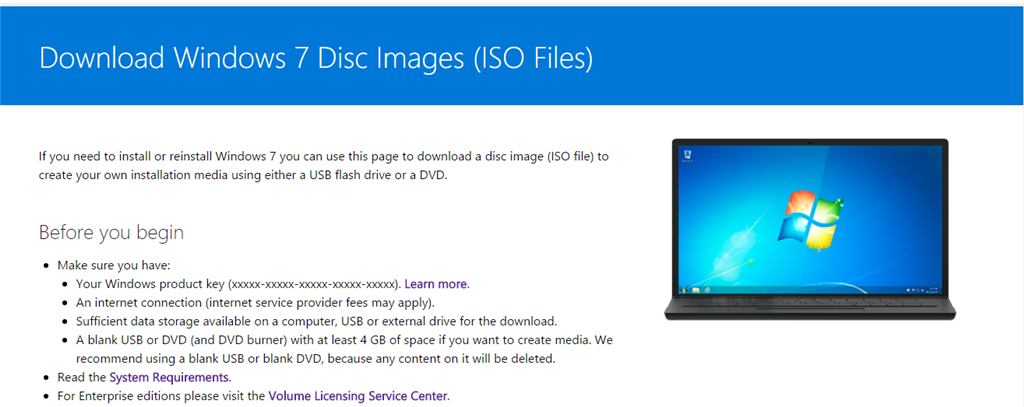Screen dimensions: 1024x407
Task: Open the System Requirements link
Action: coord(169,377)
